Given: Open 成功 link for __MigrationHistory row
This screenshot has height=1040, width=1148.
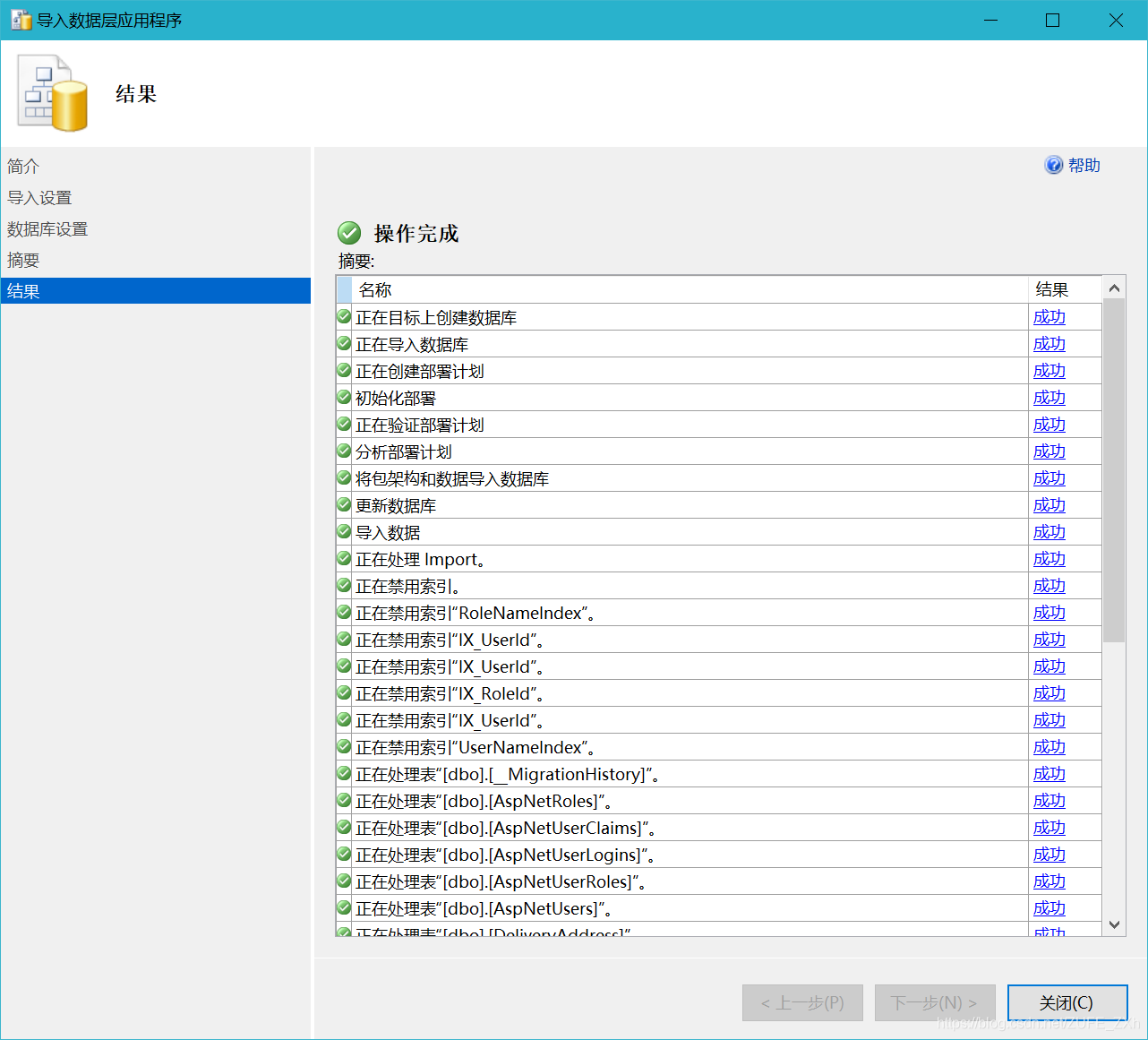Looking at the screenshot, I should (1049, 774).
